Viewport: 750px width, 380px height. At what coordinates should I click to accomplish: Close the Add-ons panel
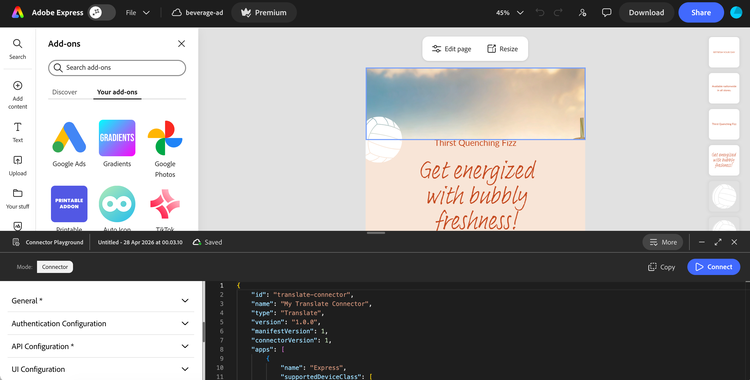click(181, 44)
